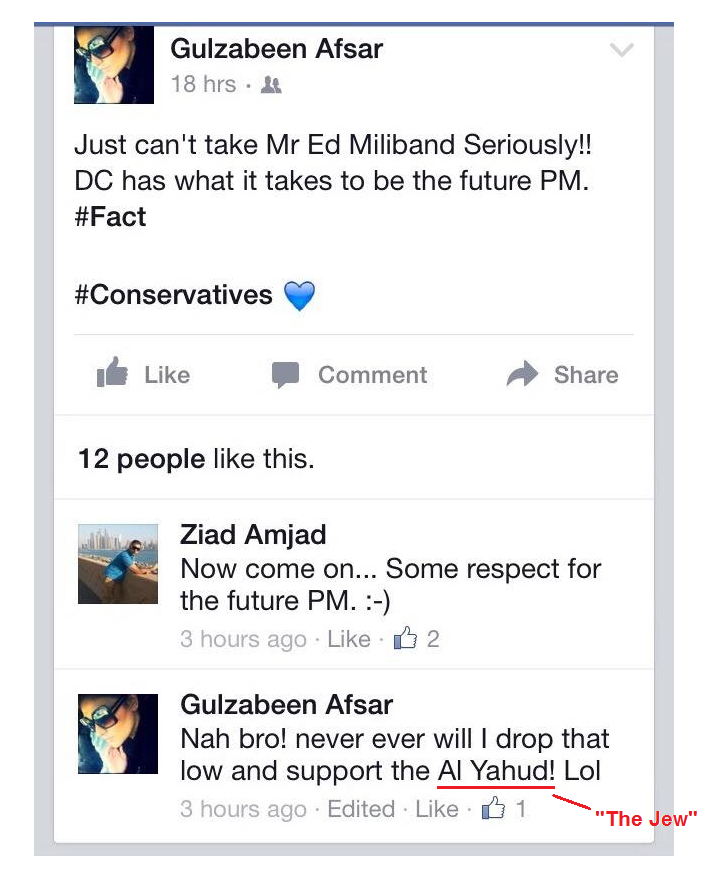Screen dimensions: 712x884
Task: Click the audience friends icon beside 18 hrs
Action: click(271, 85)
